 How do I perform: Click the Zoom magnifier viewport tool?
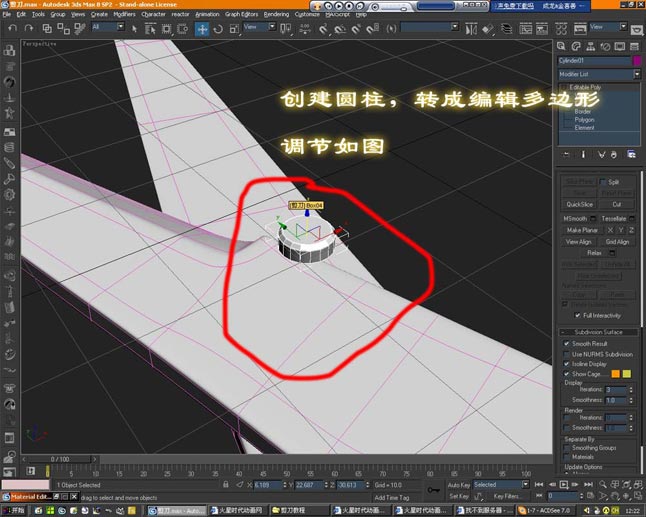click(603, 485)
